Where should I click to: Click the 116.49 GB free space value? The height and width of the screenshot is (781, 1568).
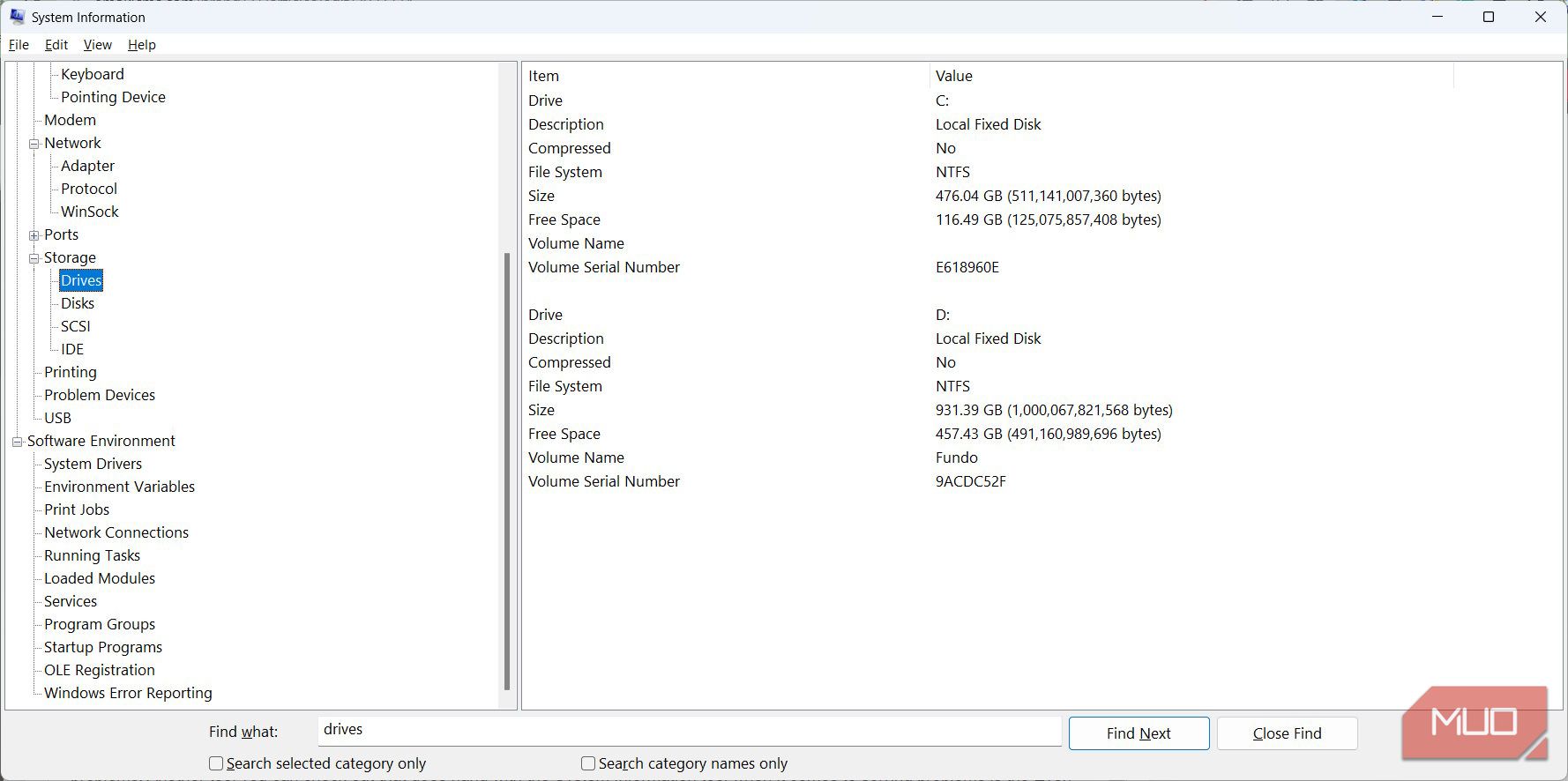tap(1048, 219)
